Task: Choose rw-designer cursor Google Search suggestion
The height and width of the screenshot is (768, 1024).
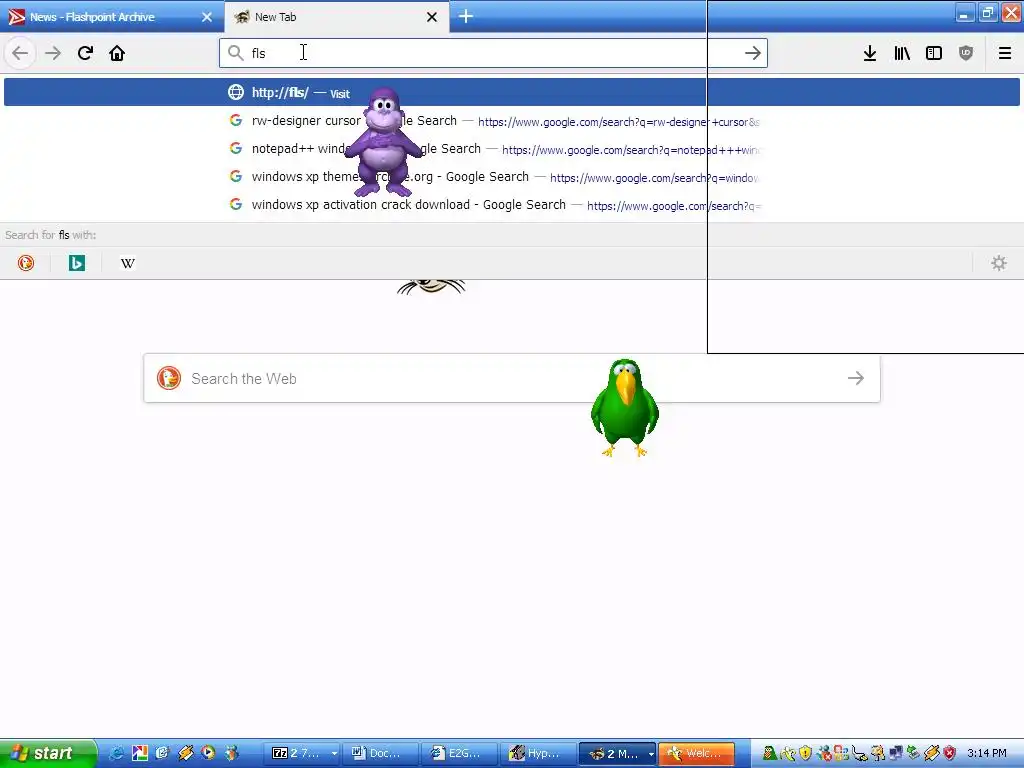Action: 511,121
